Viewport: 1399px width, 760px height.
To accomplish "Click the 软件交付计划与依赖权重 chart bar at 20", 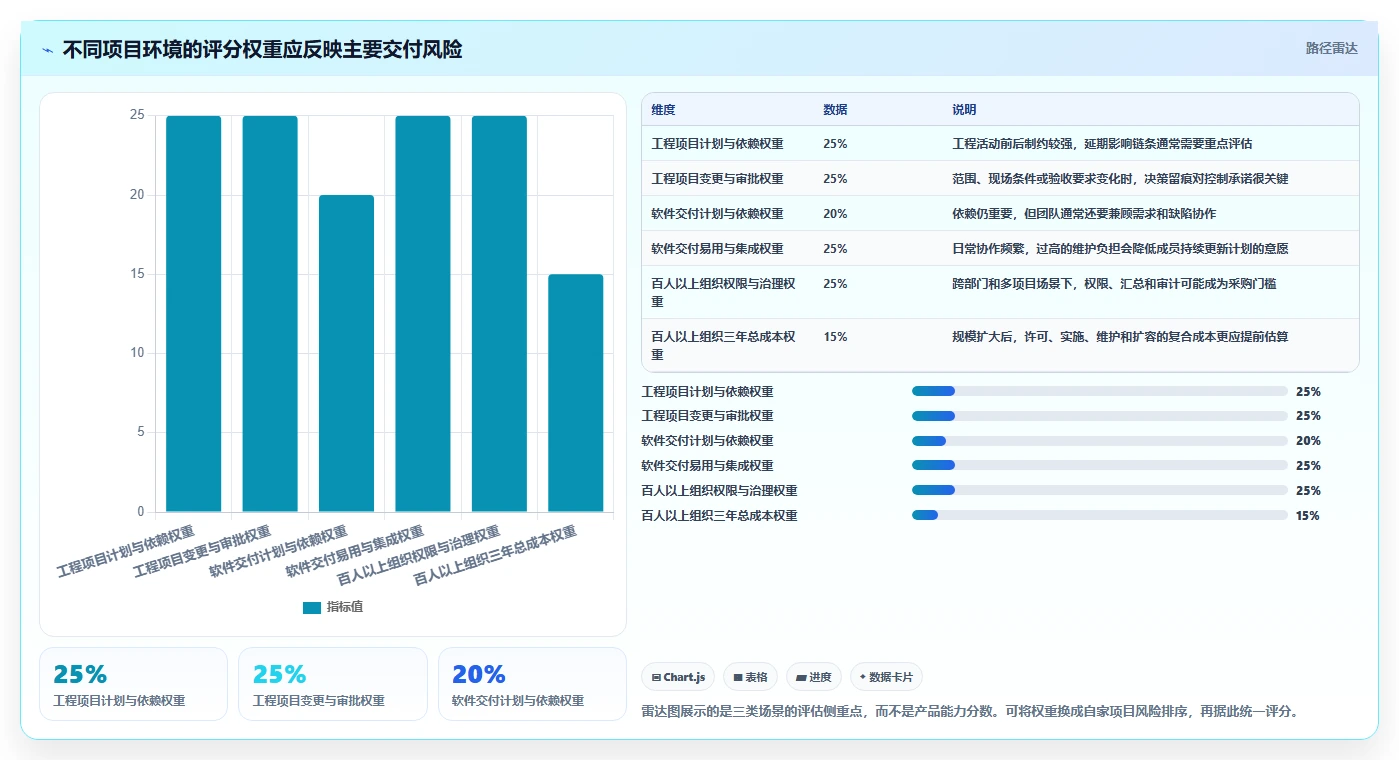I will click(346, 353).
